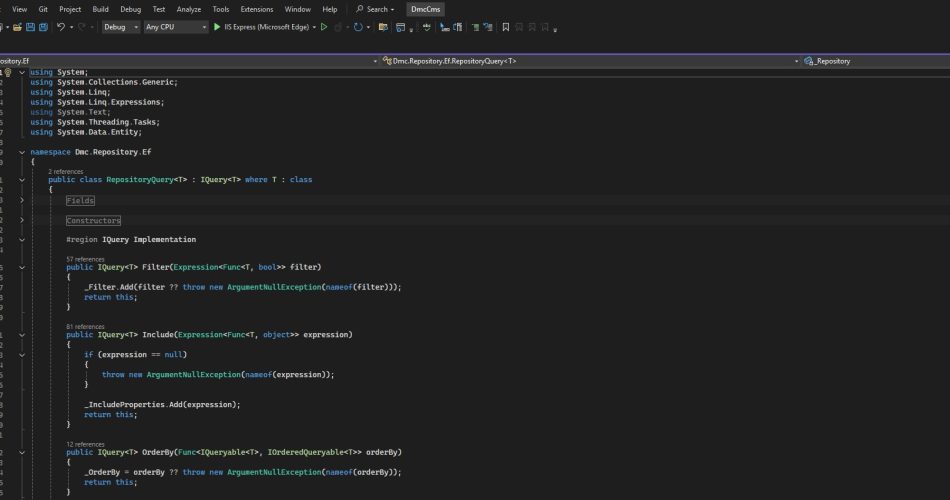The width and height of the screenshot is (950, 500).
Task: Collapse the namespace Dmc.Repository.Ef block
Action: click(x=23, y=152)
